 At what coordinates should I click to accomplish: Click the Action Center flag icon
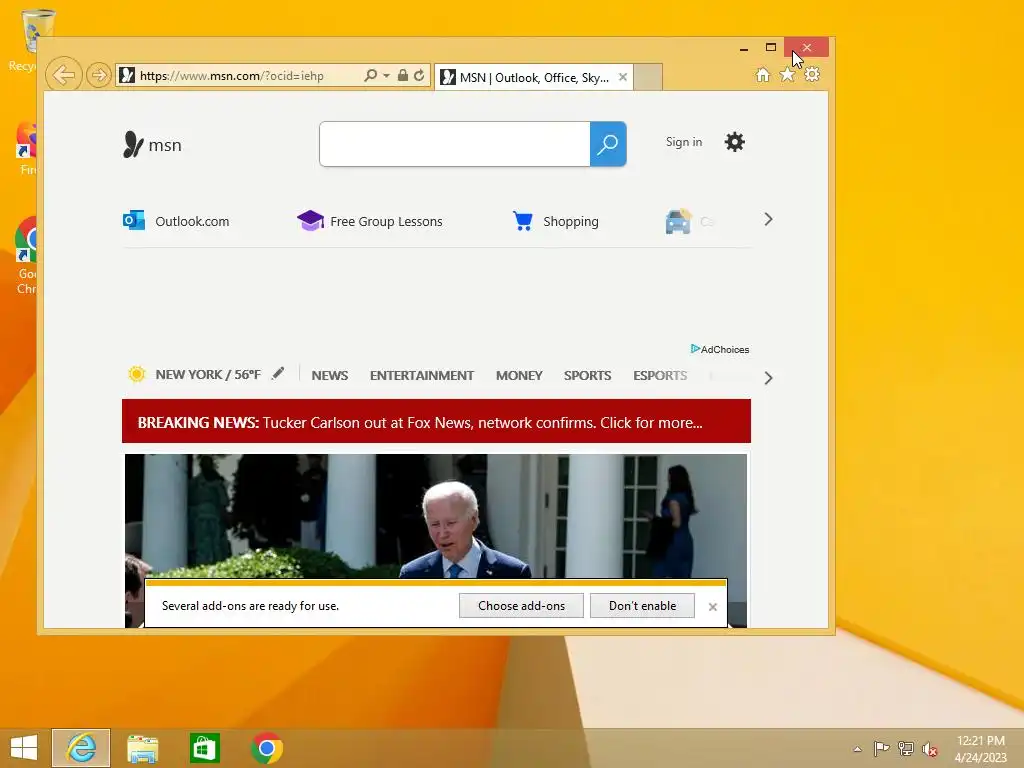pyautogui.click(x=881, y=748)
